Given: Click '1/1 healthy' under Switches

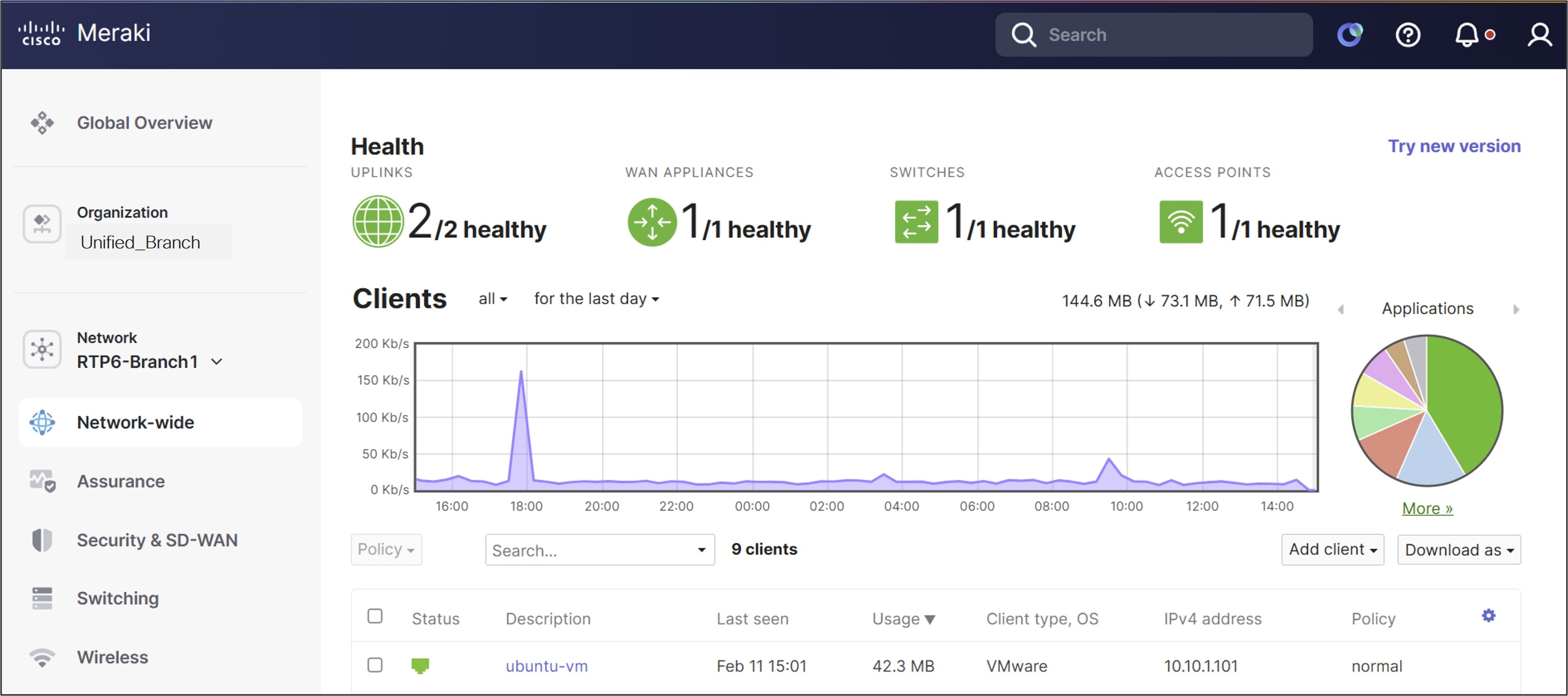Looking at the screenshot, I should [x=1011, y=222].
